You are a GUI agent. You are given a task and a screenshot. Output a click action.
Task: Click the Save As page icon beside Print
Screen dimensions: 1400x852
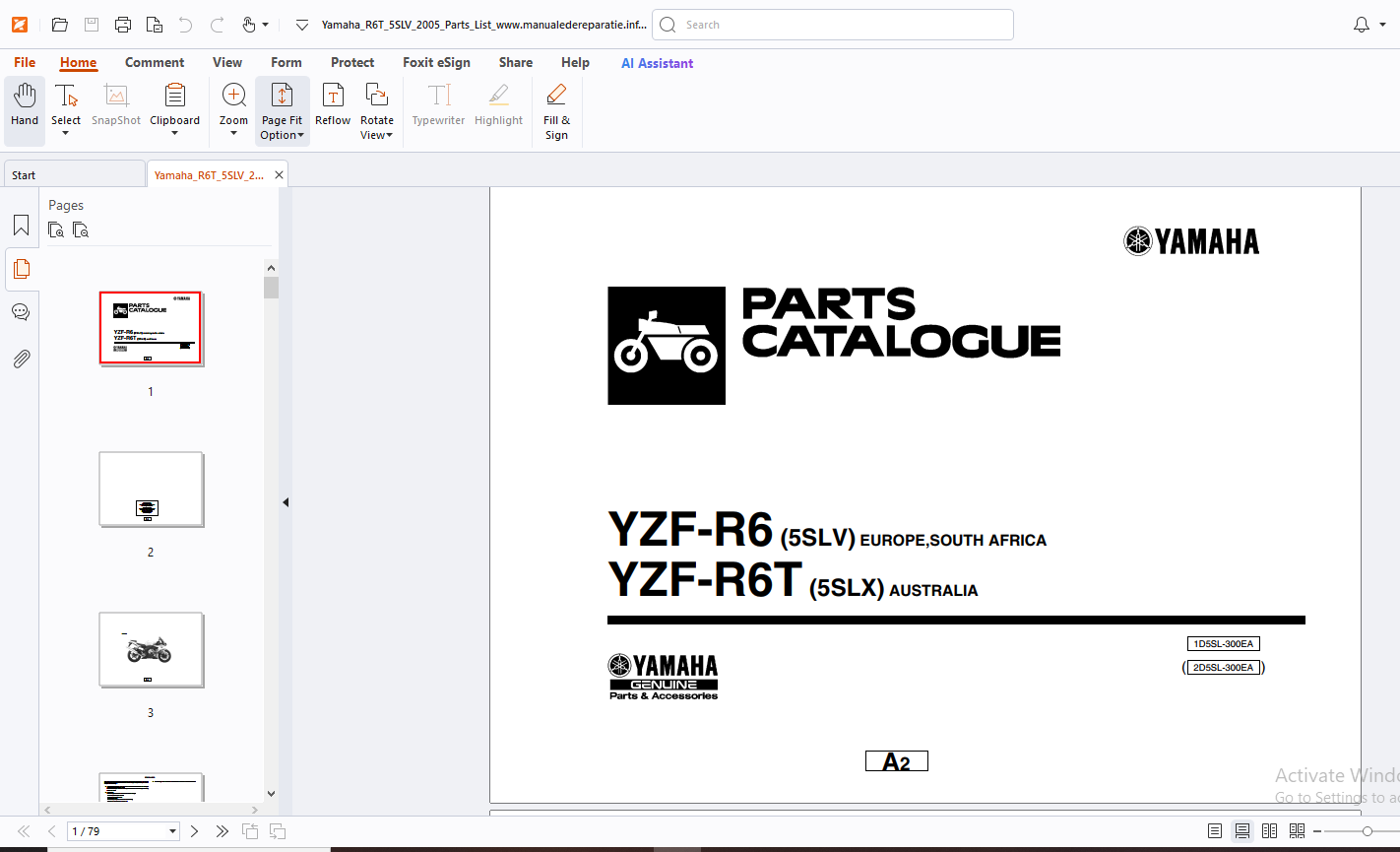point(155,25)
